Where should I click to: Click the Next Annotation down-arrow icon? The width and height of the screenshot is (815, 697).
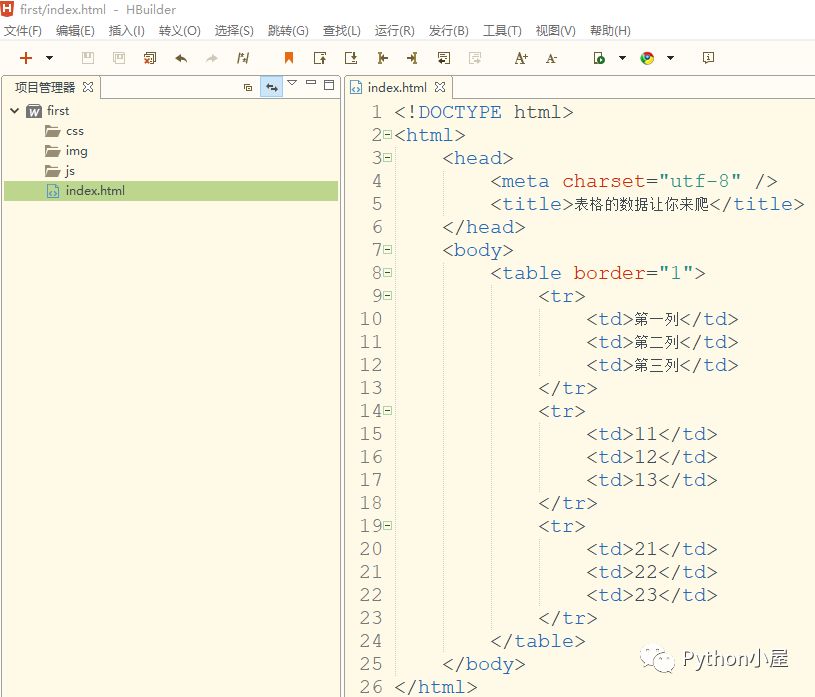pos(351,58)
